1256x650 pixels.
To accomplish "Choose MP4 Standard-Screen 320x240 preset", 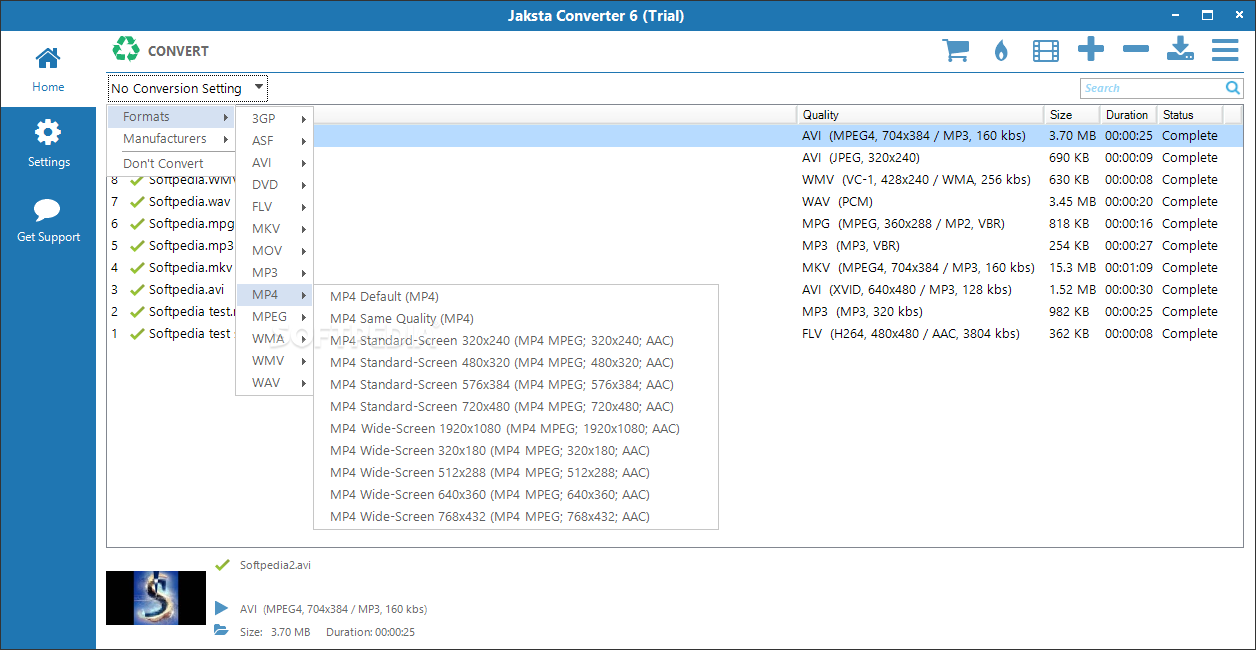I will 516,341.
